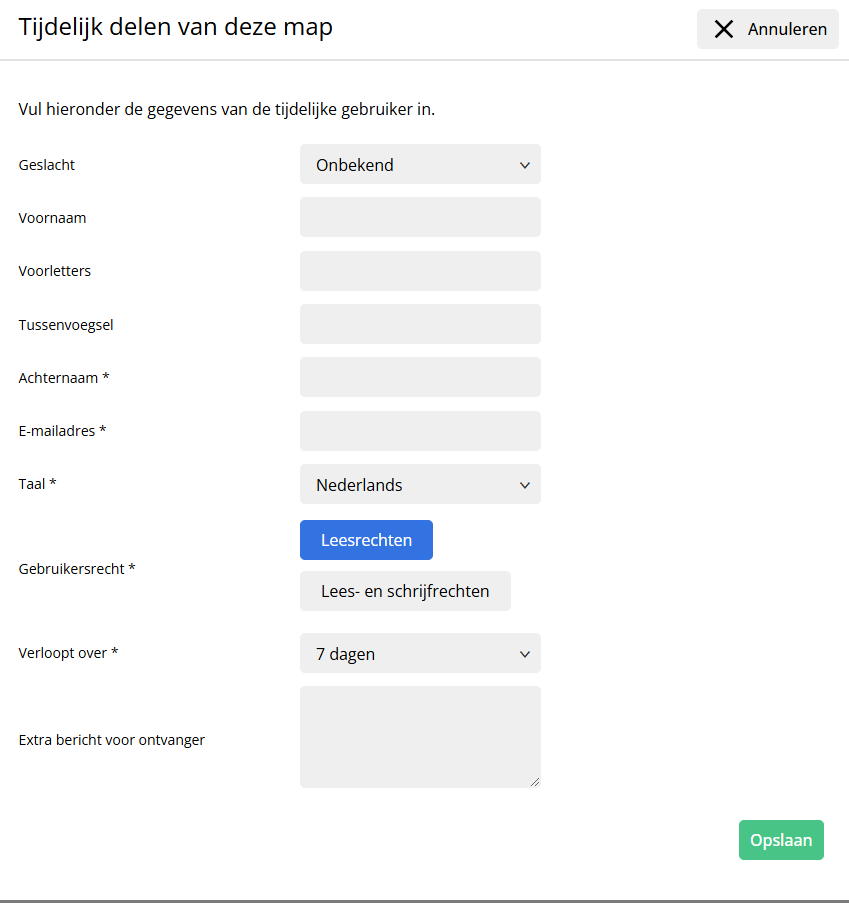This screenshot has height=903, width=849.
Task: Click the chevron arrow in Taal dropdown
Action: point(525,486)
